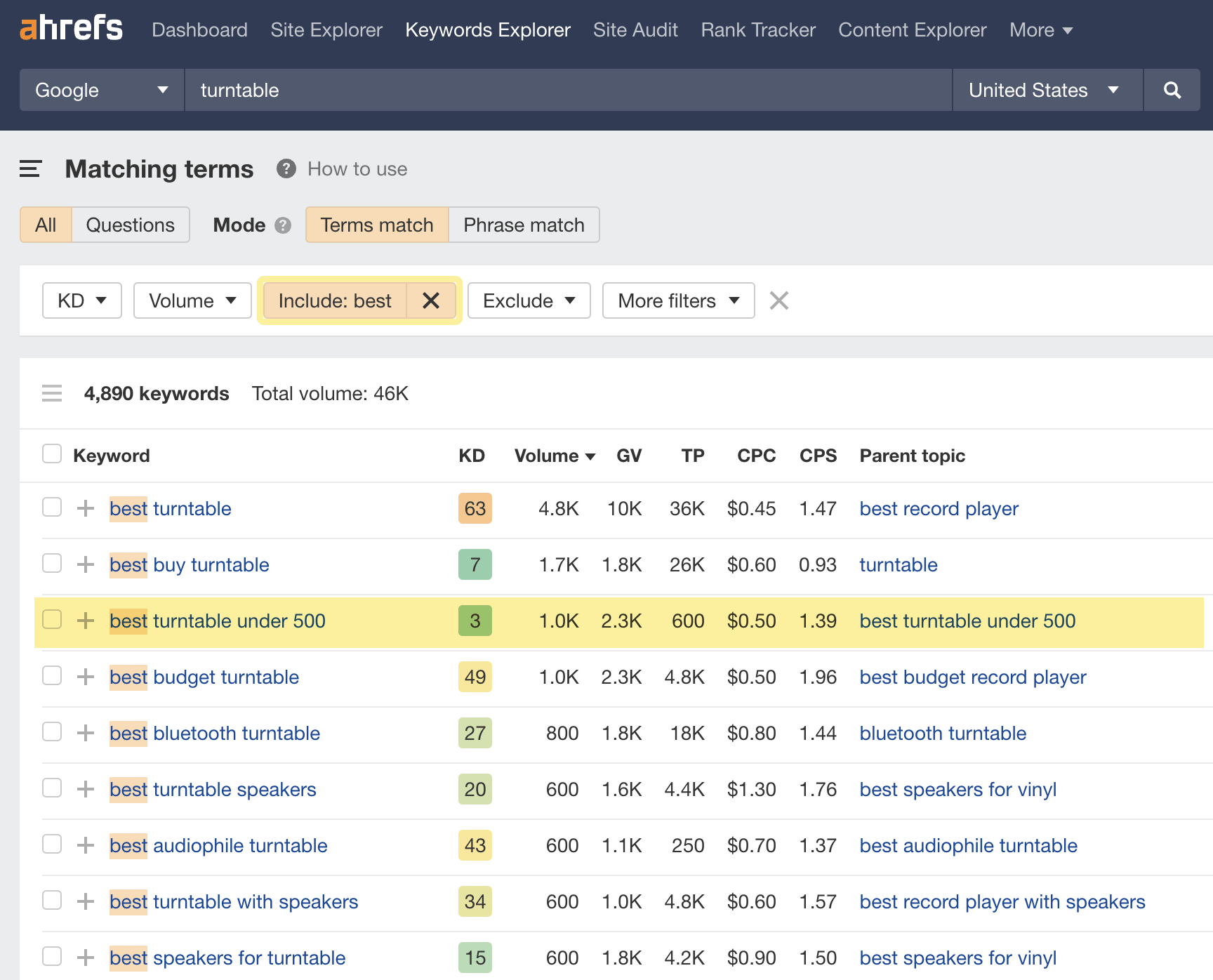The width and height of the screenshot is (1213, 980).
Task: Expand the KD filter dropdown
Action: pos(81,300)
